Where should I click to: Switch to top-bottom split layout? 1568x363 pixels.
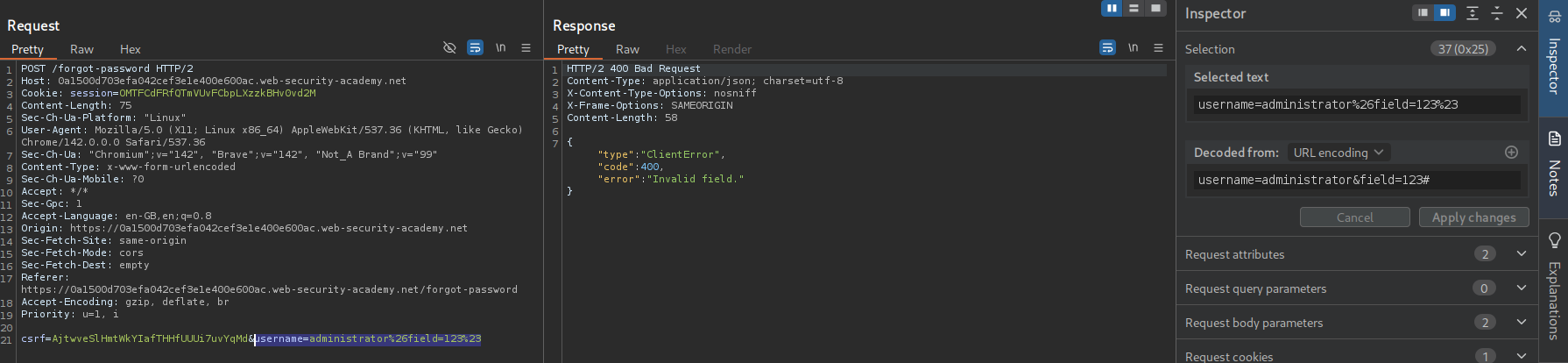(x=1134, y=9)
